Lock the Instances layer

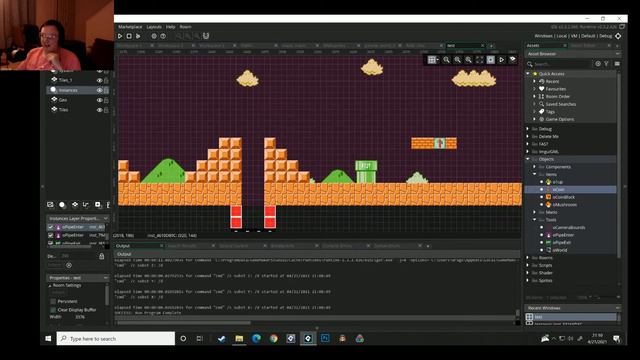click(106, 90)
